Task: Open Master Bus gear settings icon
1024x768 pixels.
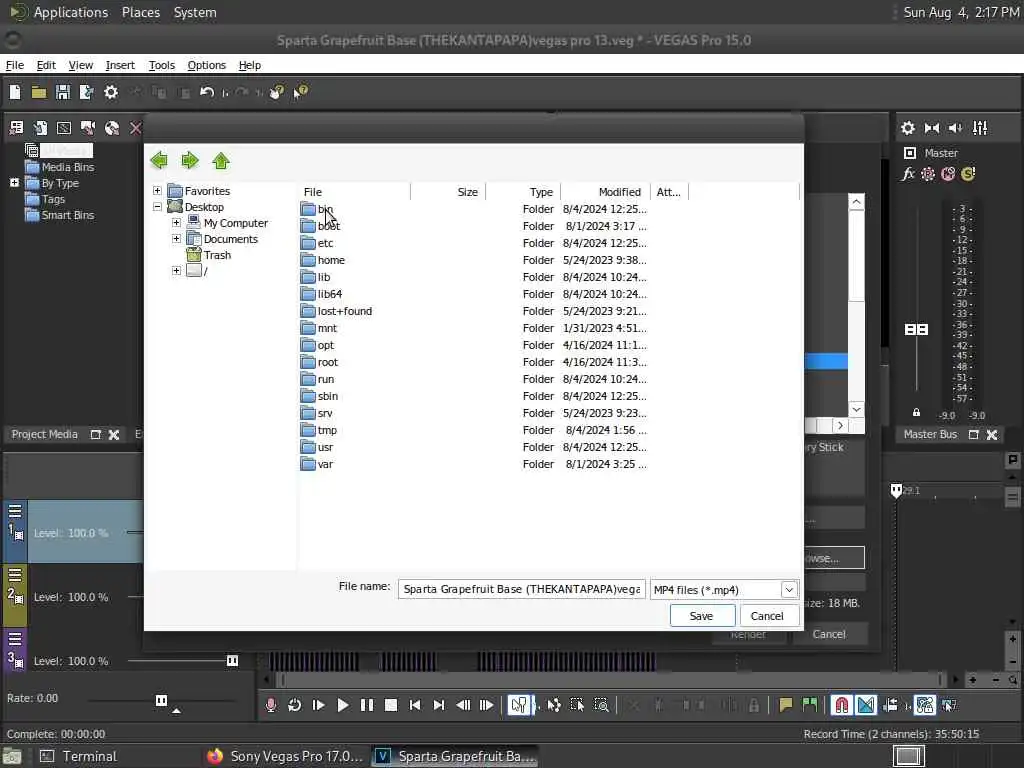Action: tap(908, 128)
